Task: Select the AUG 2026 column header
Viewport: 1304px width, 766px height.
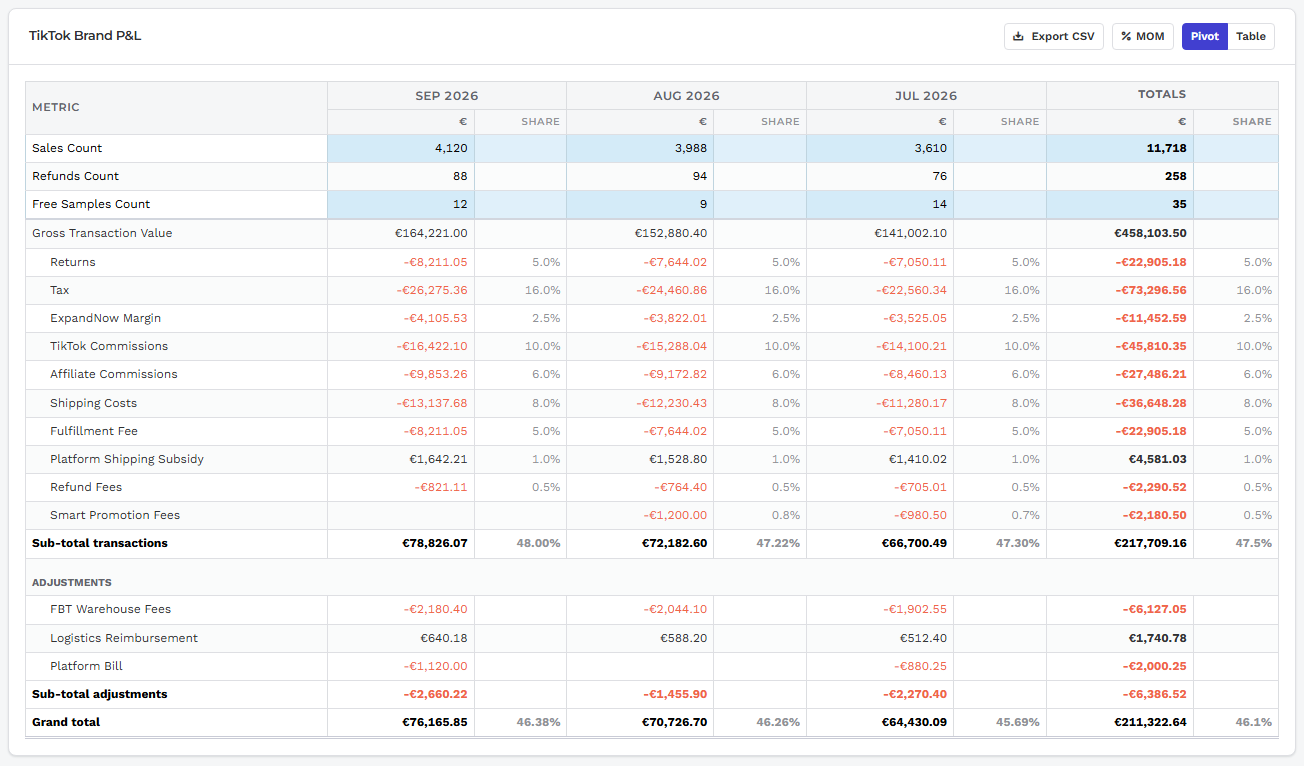Action: coord(687,96)
